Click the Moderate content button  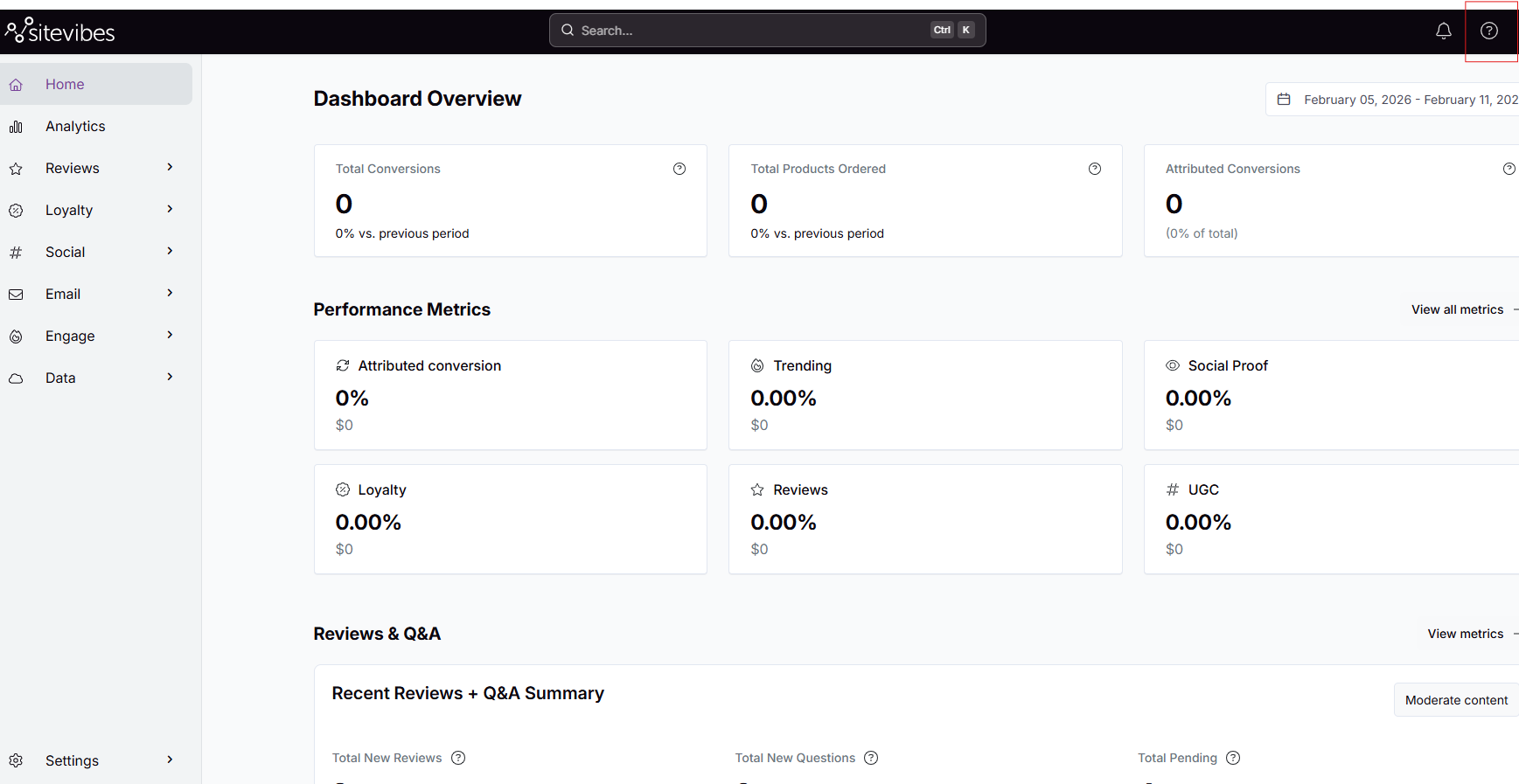pos(1455,700)
